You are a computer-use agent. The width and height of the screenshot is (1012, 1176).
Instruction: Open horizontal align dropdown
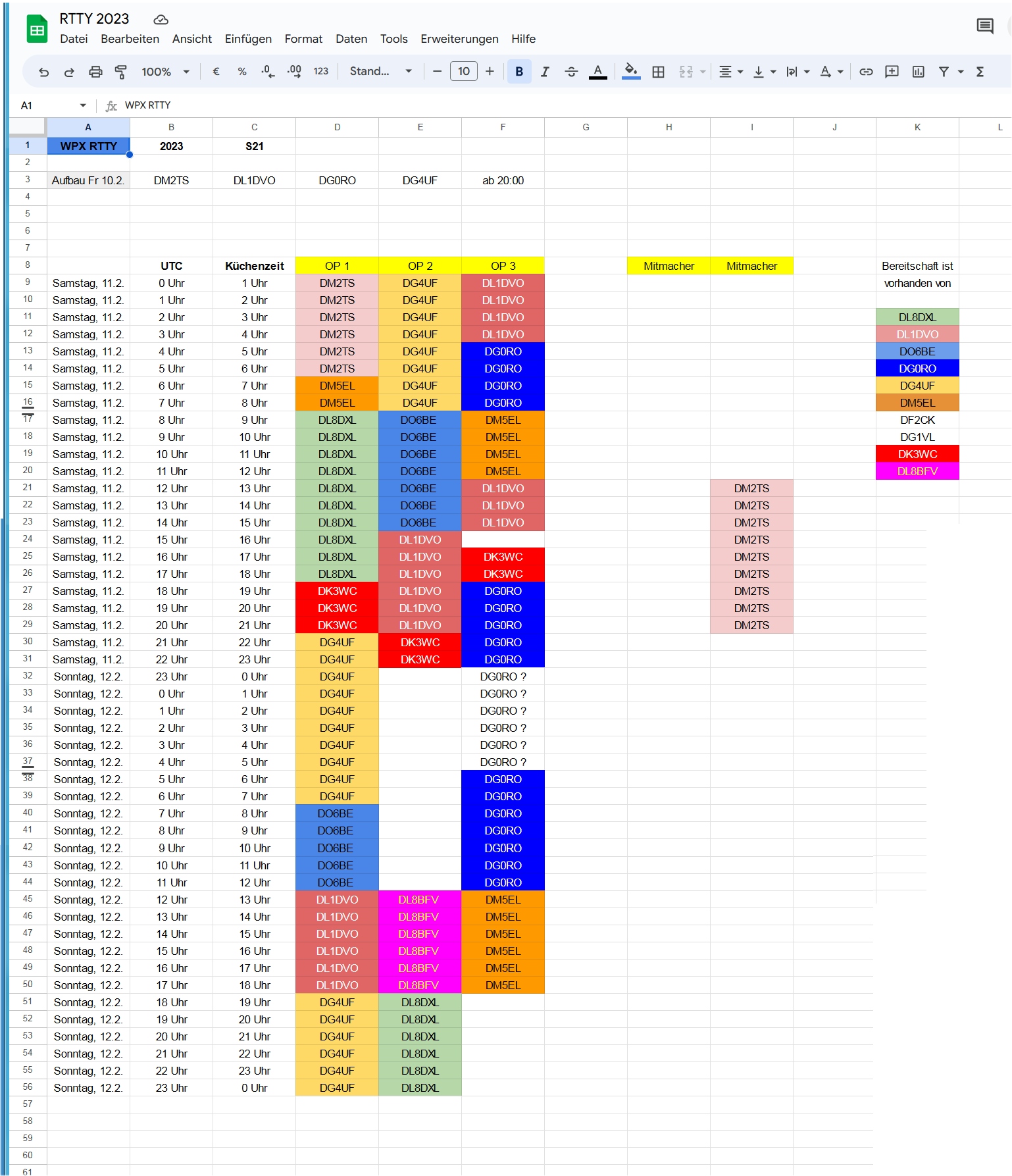tap(730, 72)
